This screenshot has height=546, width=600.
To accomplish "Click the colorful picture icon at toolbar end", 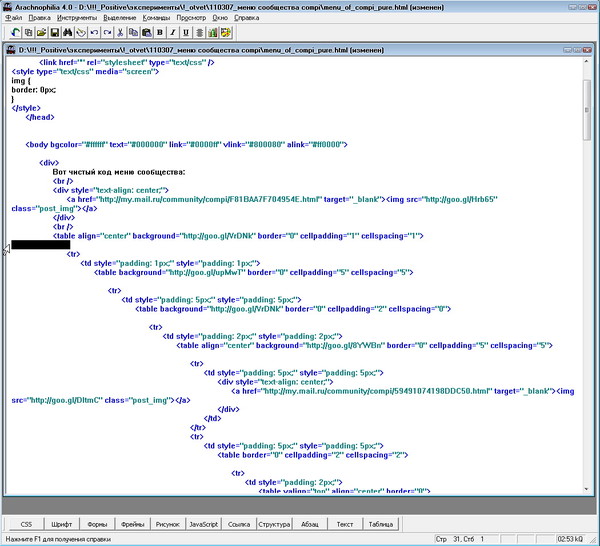I will 226,33.
